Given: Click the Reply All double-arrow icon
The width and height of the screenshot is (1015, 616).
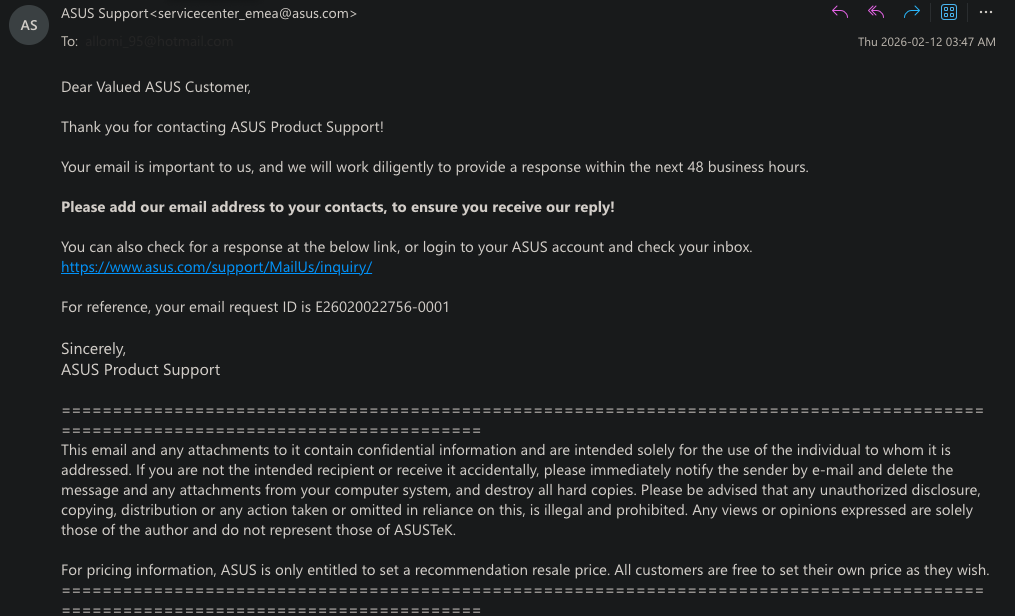Looking at the screenshot, I should (876, 13).
